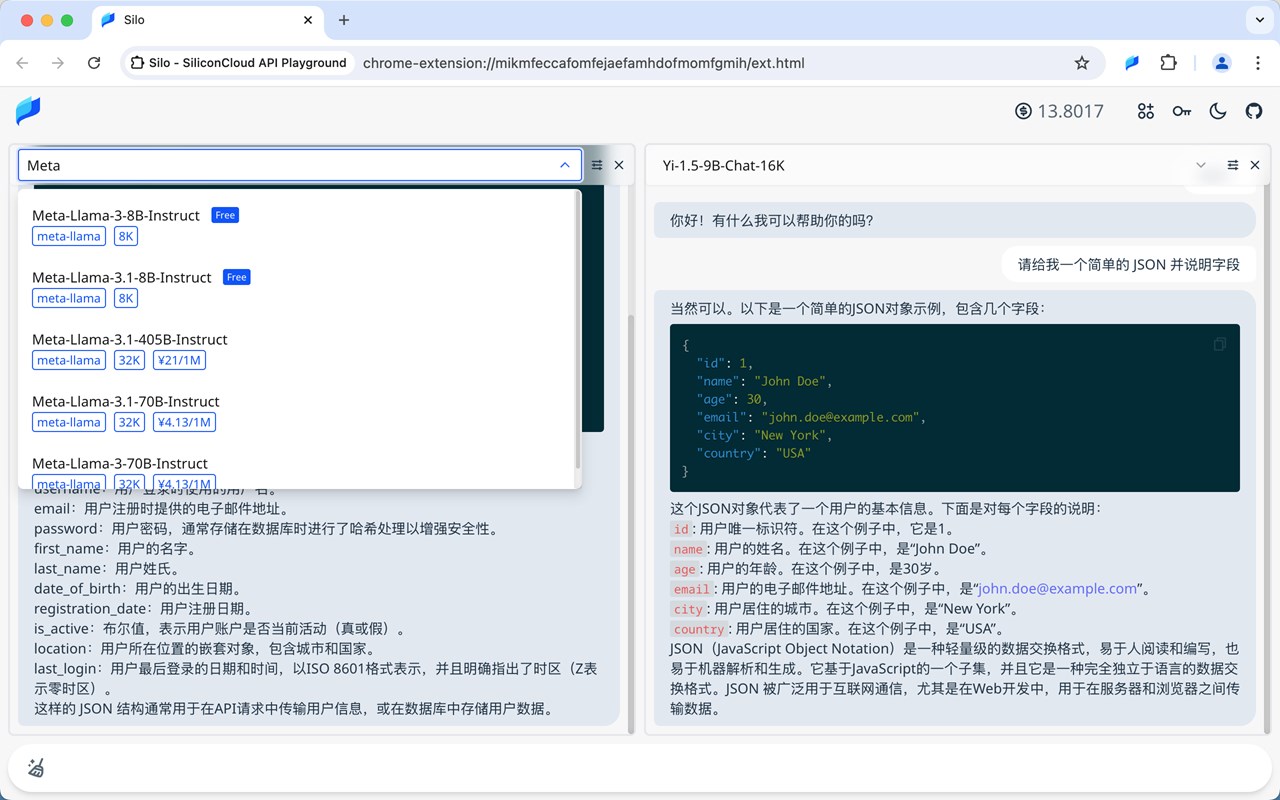Copy the JSON code block
The image size is (1280, 800).
(x=1220, y=344)
